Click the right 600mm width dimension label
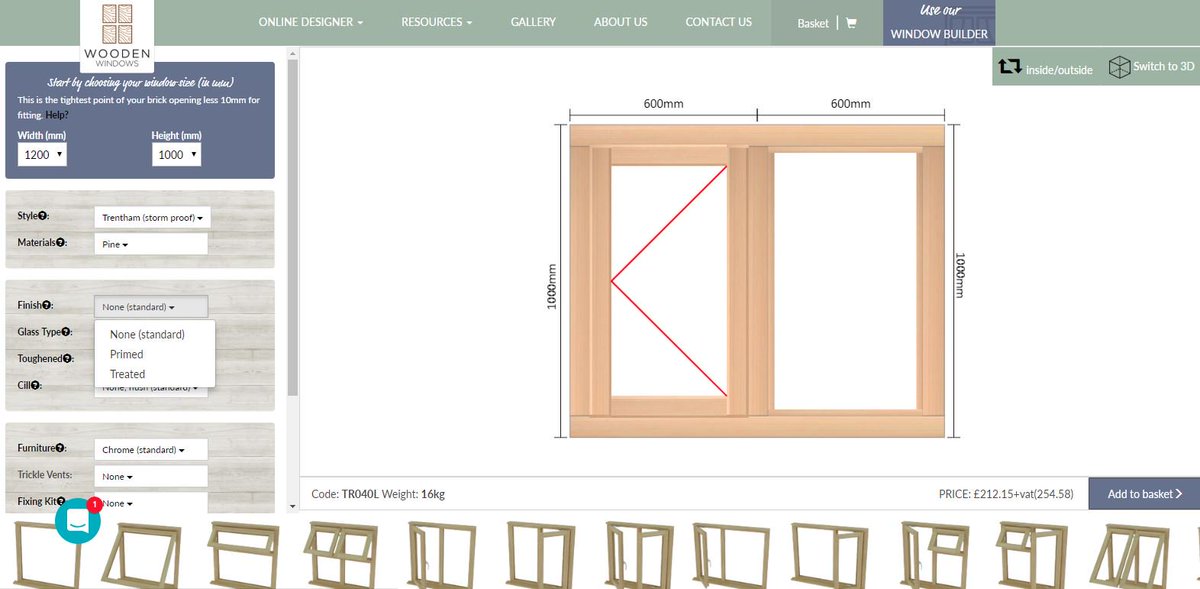Viewport: 1200px width, 589px height. click(x=851, y=104)
